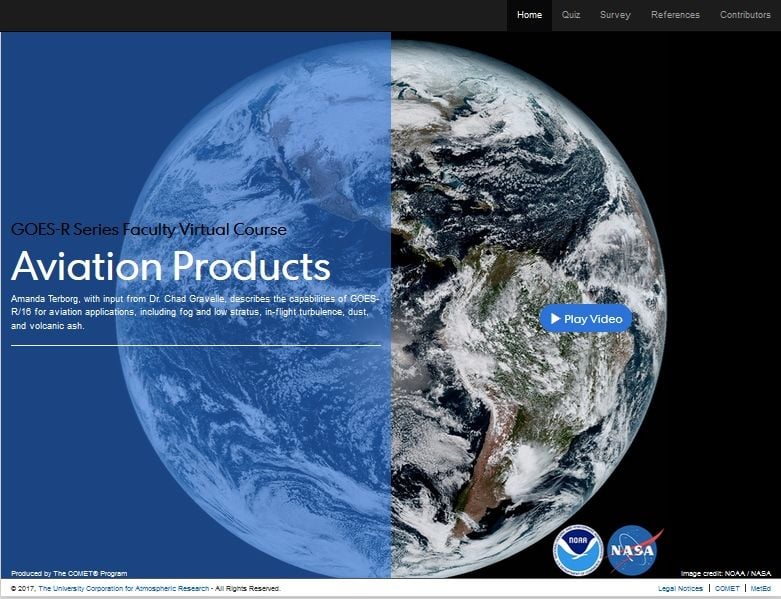Click the GOES-R Series Faculty Virtual Course subtitle
The height and width of the screenshot is (599, 781).
[149, 230]
